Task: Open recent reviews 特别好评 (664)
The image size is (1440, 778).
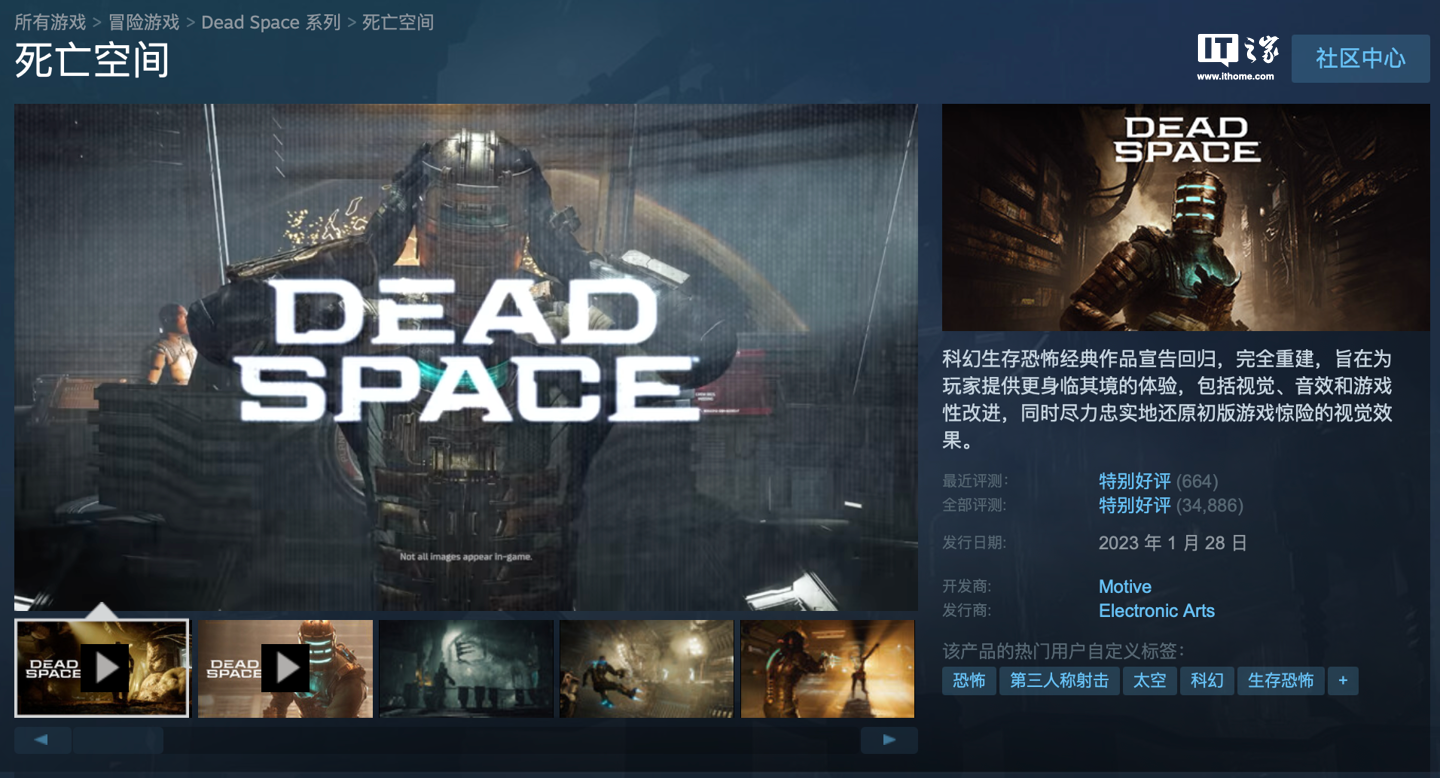Action: pos(1158,481)
